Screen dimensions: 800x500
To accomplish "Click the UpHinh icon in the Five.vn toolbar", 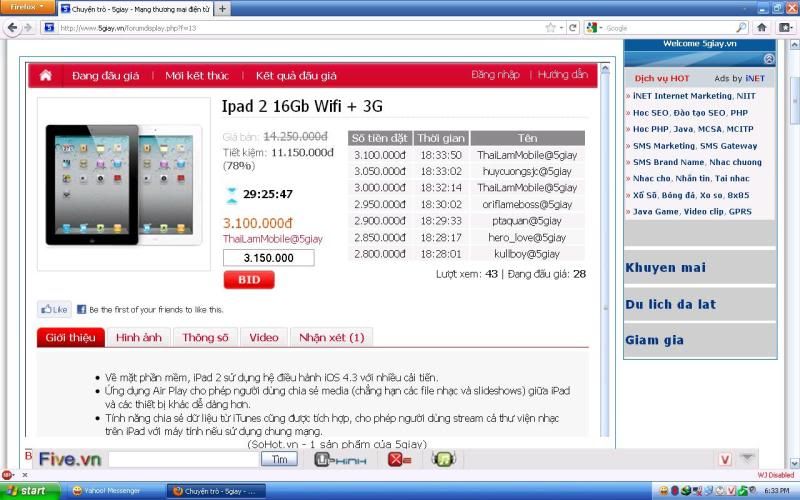I will (x=340, y=459).
